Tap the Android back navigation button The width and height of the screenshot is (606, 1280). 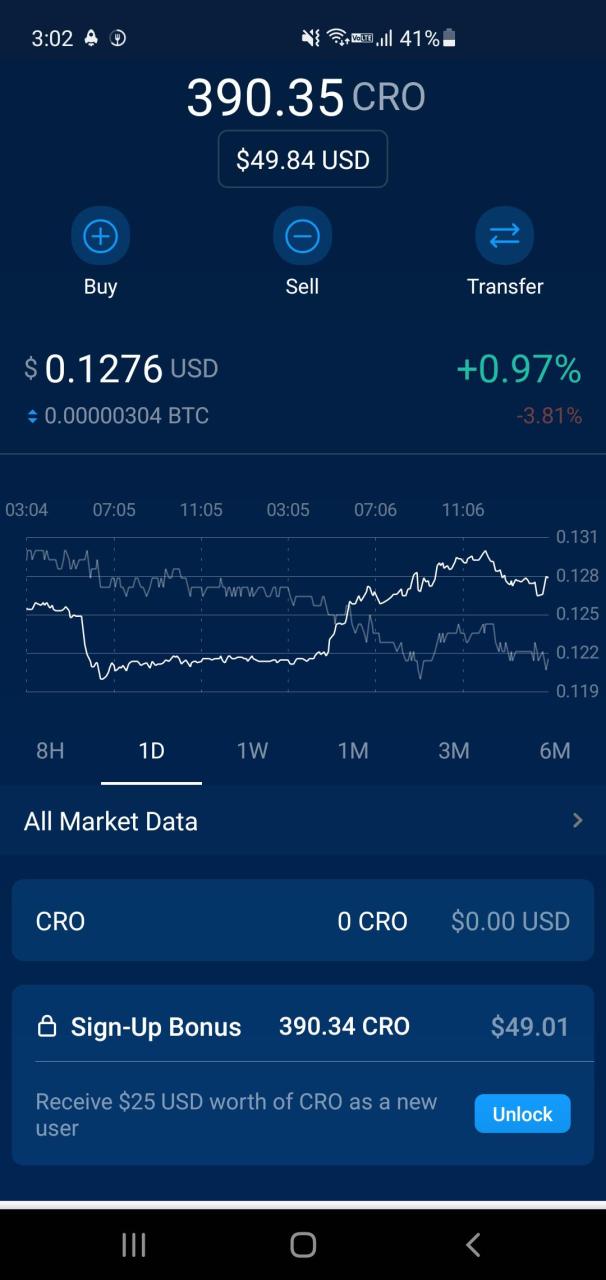[x=472, y=1245]
